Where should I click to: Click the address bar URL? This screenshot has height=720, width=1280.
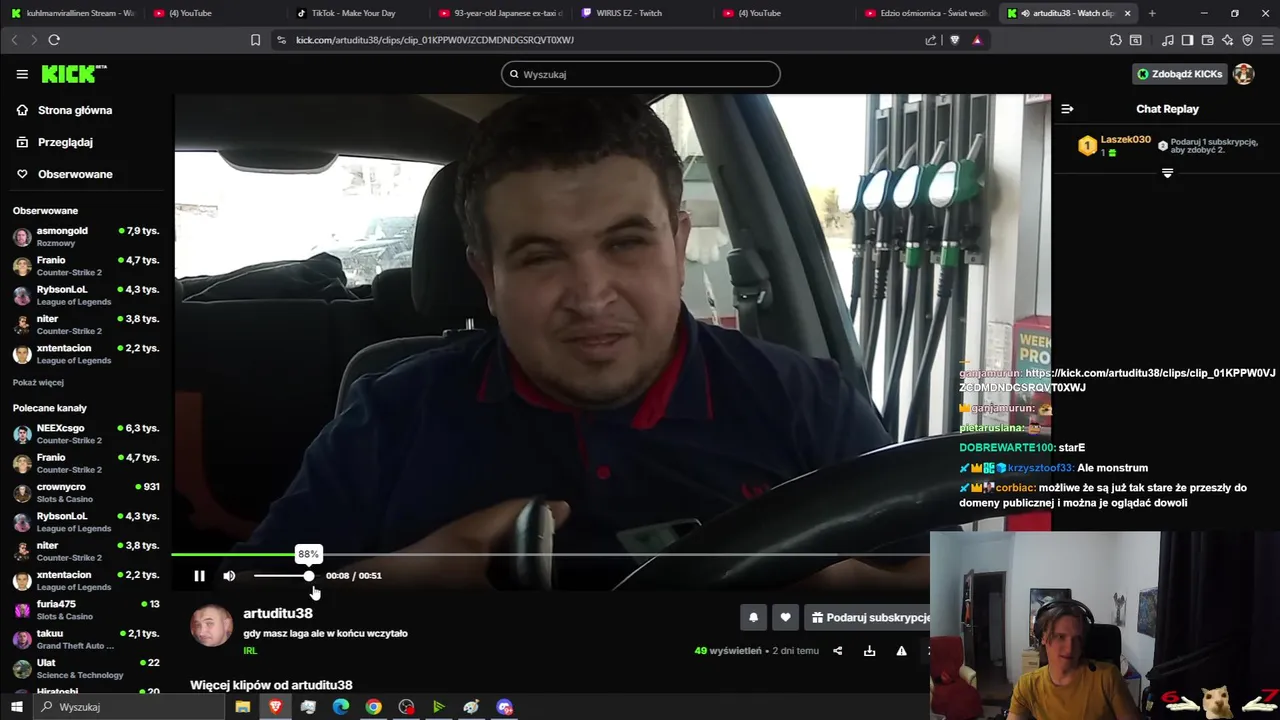(x=435, y=40)
